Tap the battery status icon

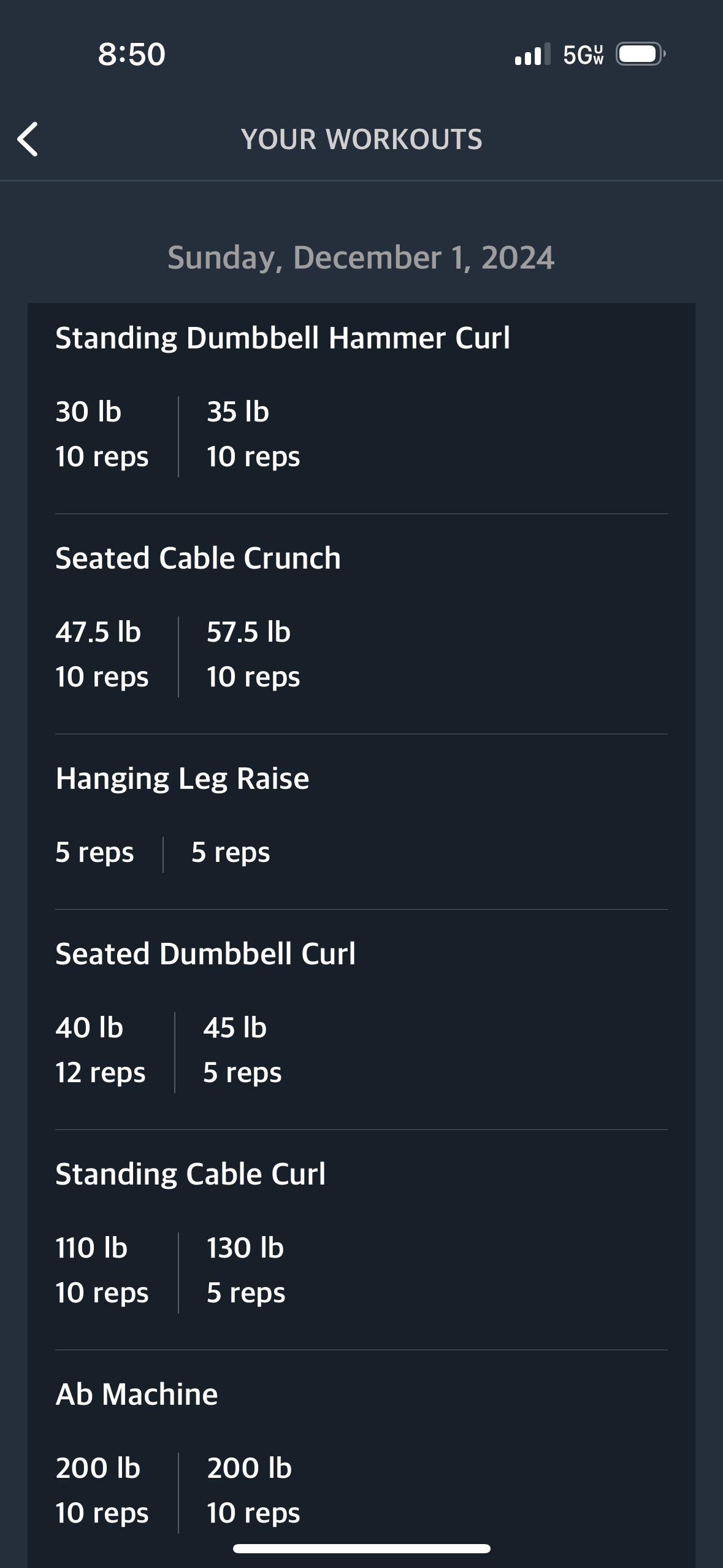pyautogui.click(x=640, y=54)
